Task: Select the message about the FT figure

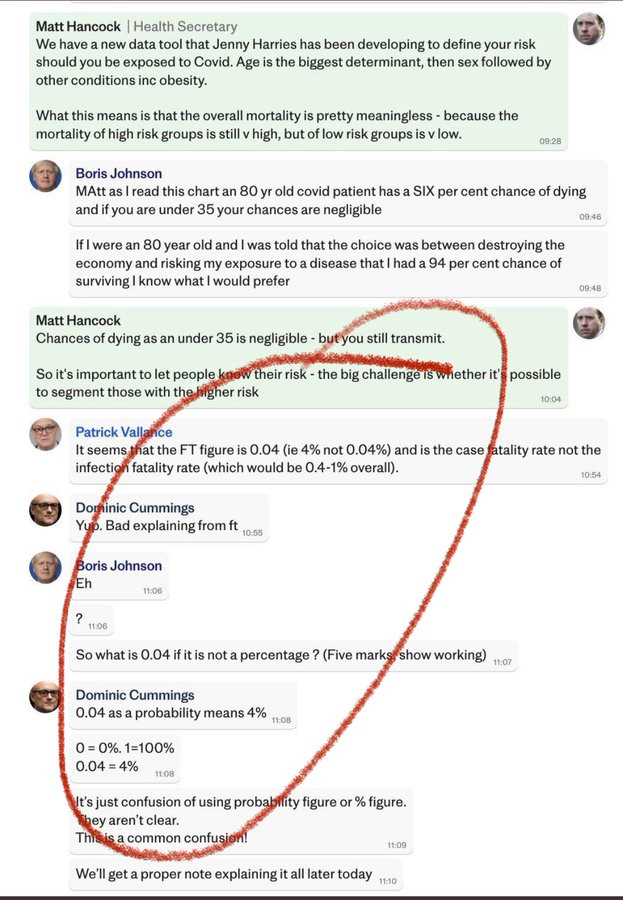Action: 338,451
